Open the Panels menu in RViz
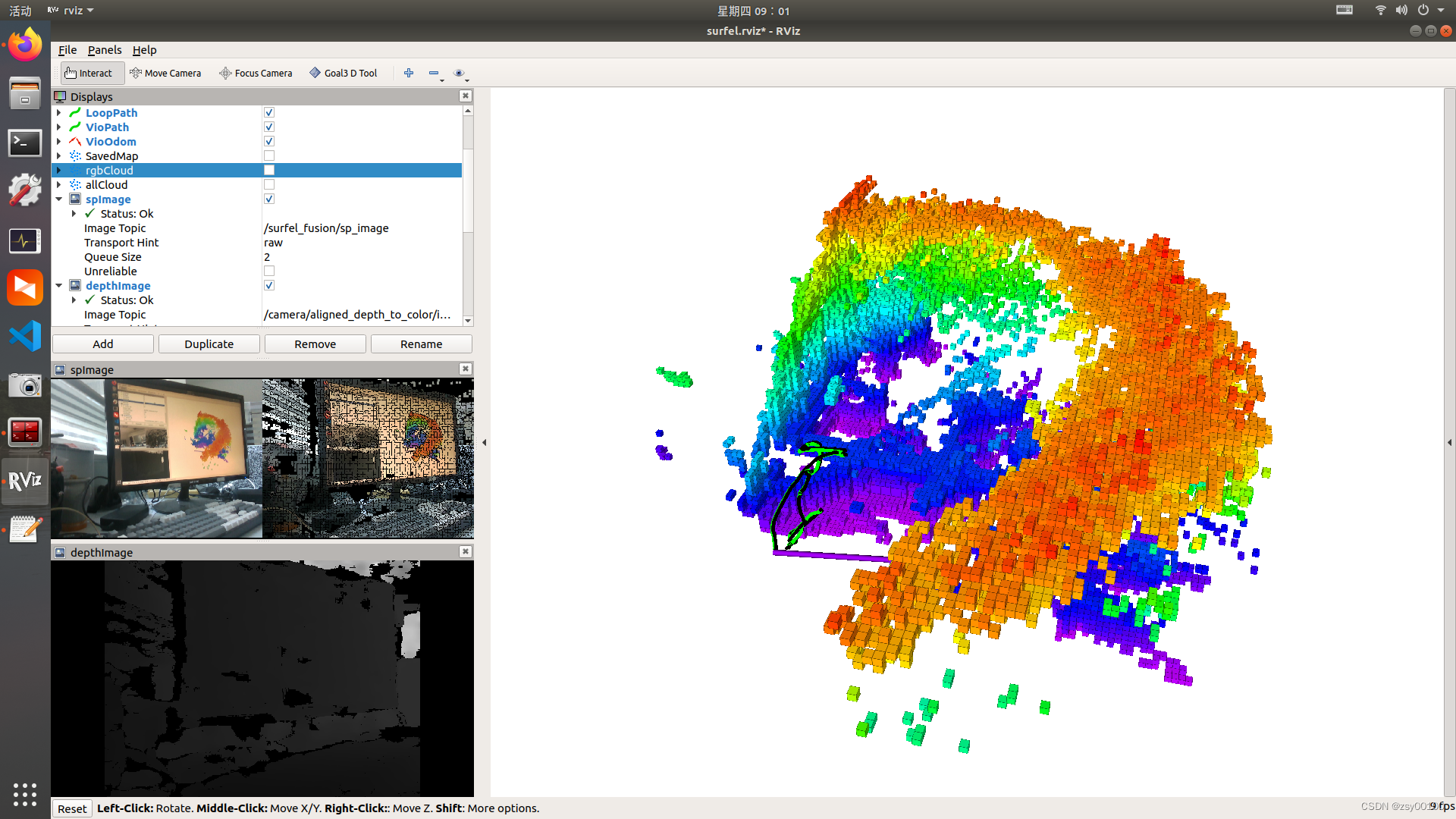This screenshot has height=819, width=1456. (x=103, y=49)
